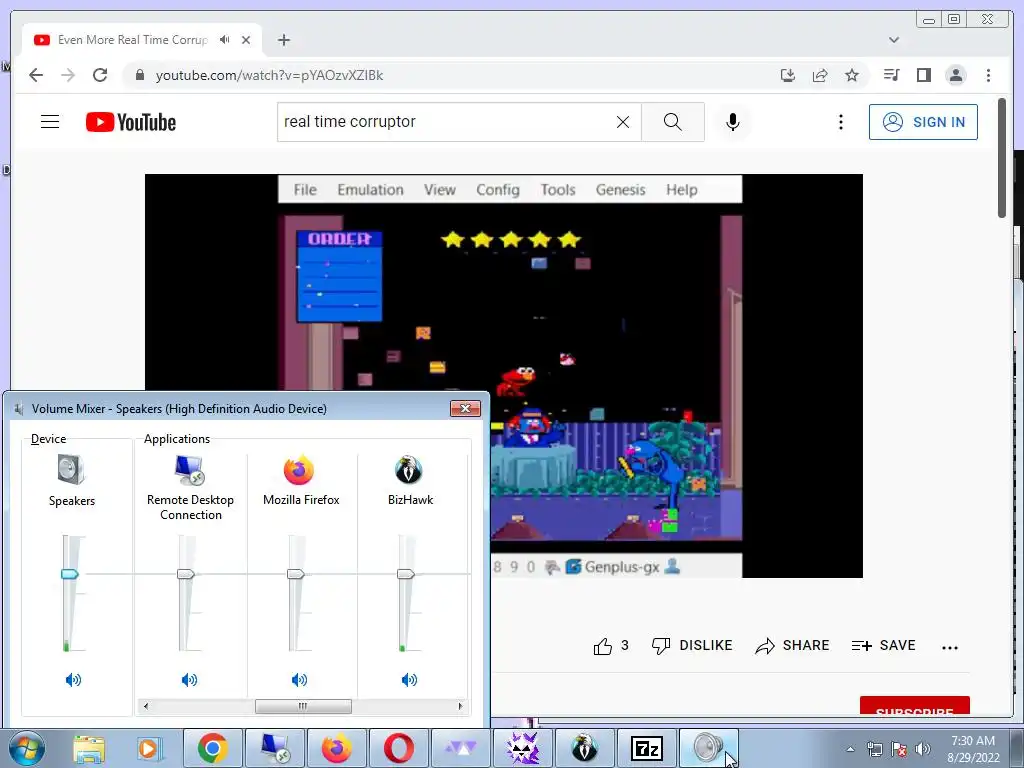Clear the search box with X
1024x768 pixels.
click(623, 122)
